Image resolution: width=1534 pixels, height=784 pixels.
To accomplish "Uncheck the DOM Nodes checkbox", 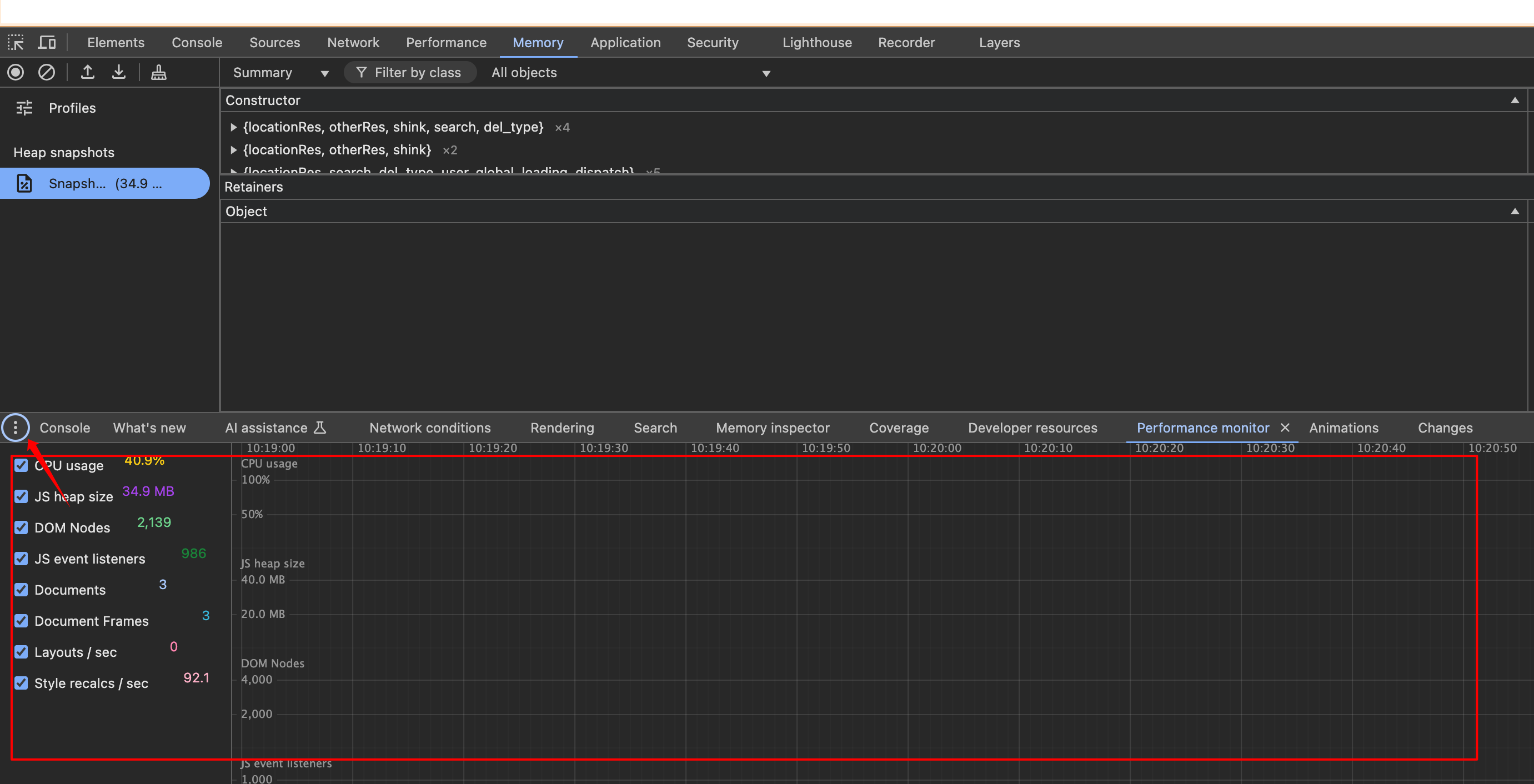I will coord(22,527).
